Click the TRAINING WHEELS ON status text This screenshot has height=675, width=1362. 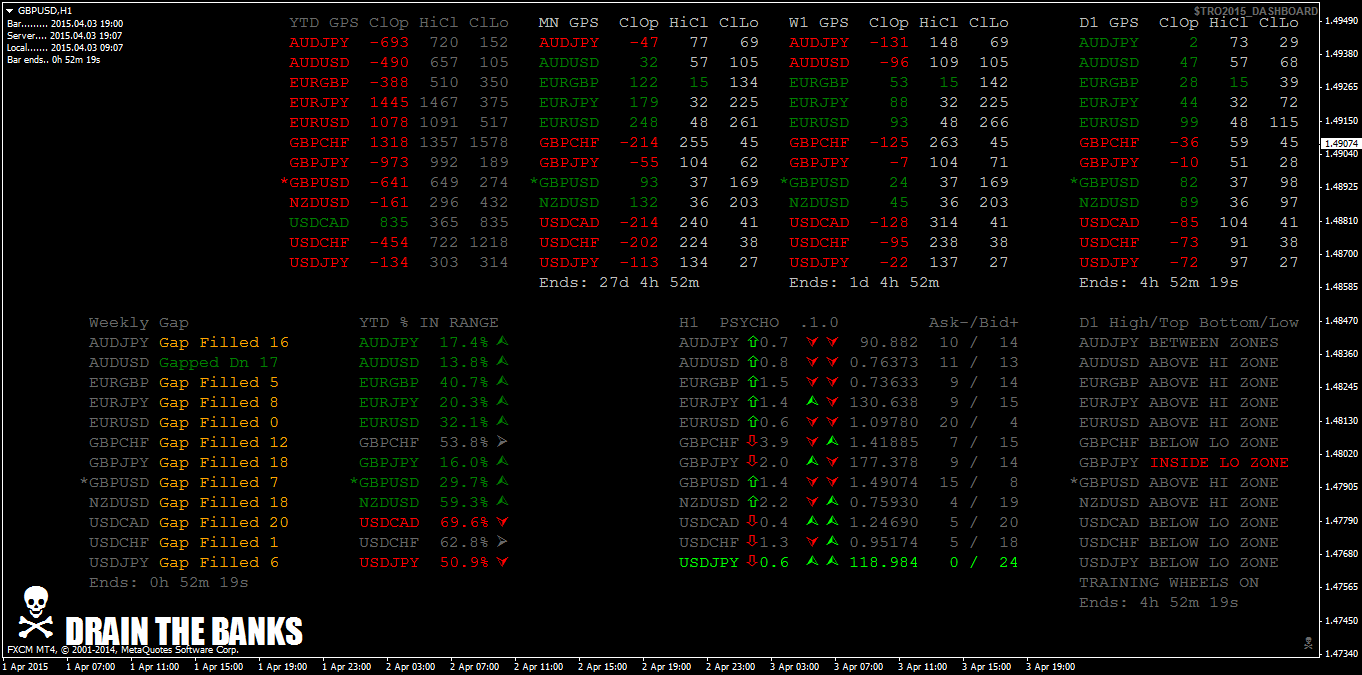tap(1169, 582)
